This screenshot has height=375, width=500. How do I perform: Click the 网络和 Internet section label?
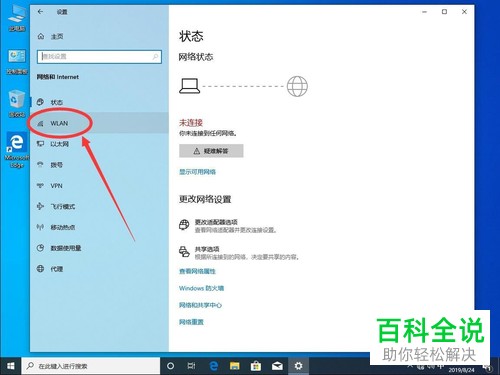(58, 77)
